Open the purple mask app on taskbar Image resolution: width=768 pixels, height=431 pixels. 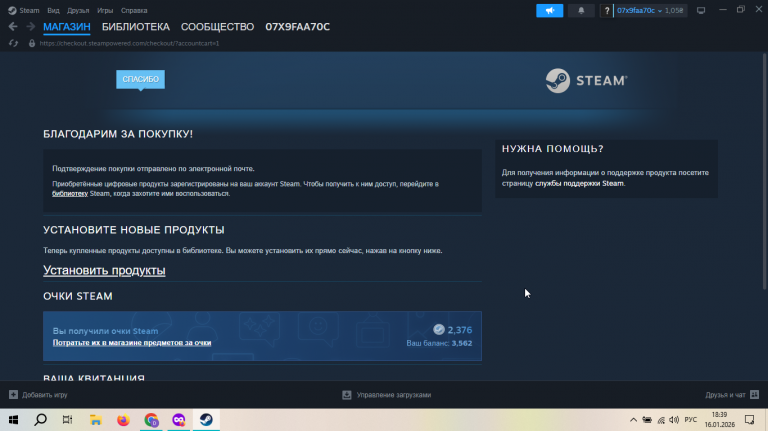tap(179, 420)
